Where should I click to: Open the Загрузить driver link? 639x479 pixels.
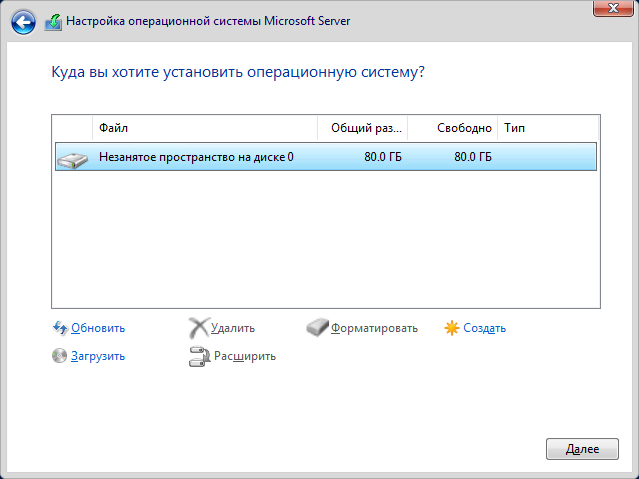coord(98,356)
